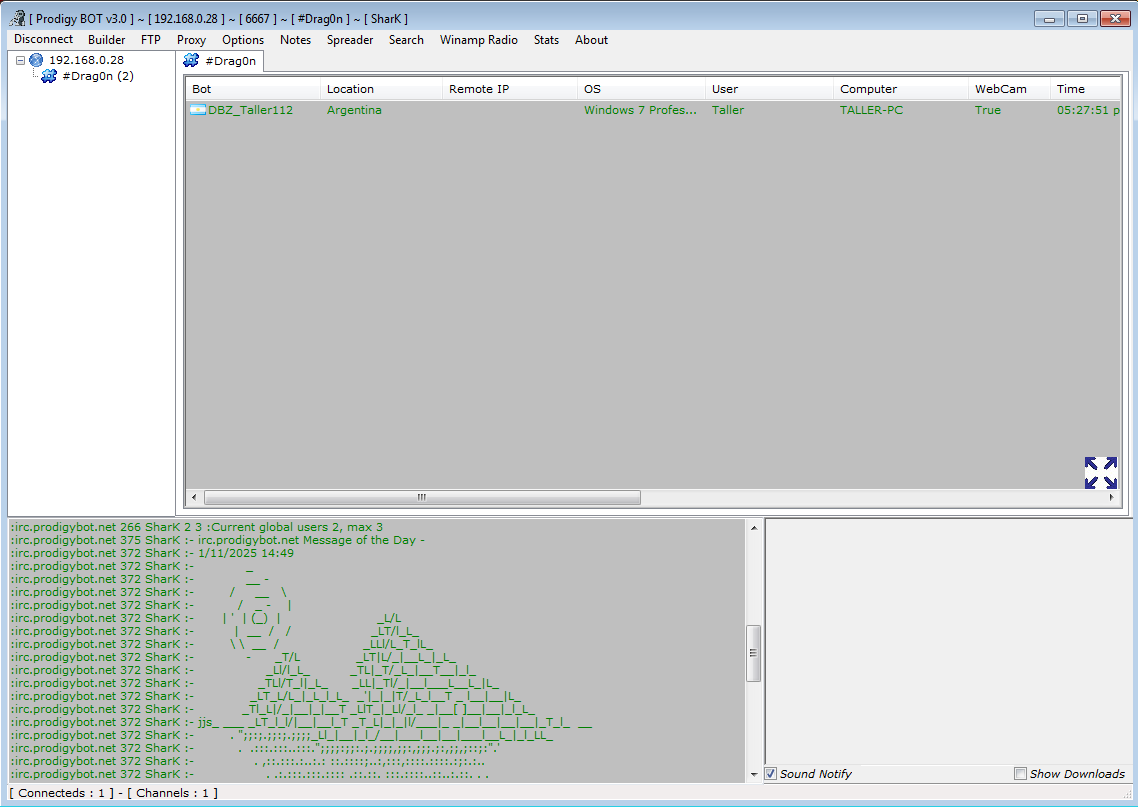Click the bot list's right scroll arrow
The width and height of the screenshot is (1138, 807).
point(1113,497)
